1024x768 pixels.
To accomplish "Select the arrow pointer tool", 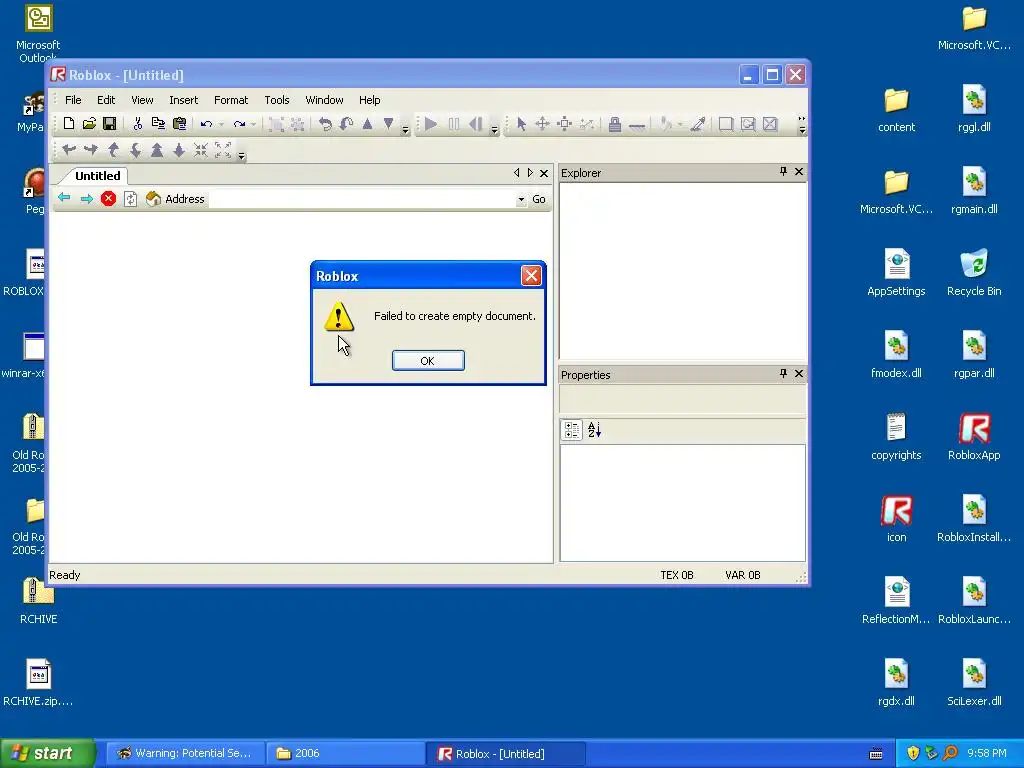I will pos(521,124).
